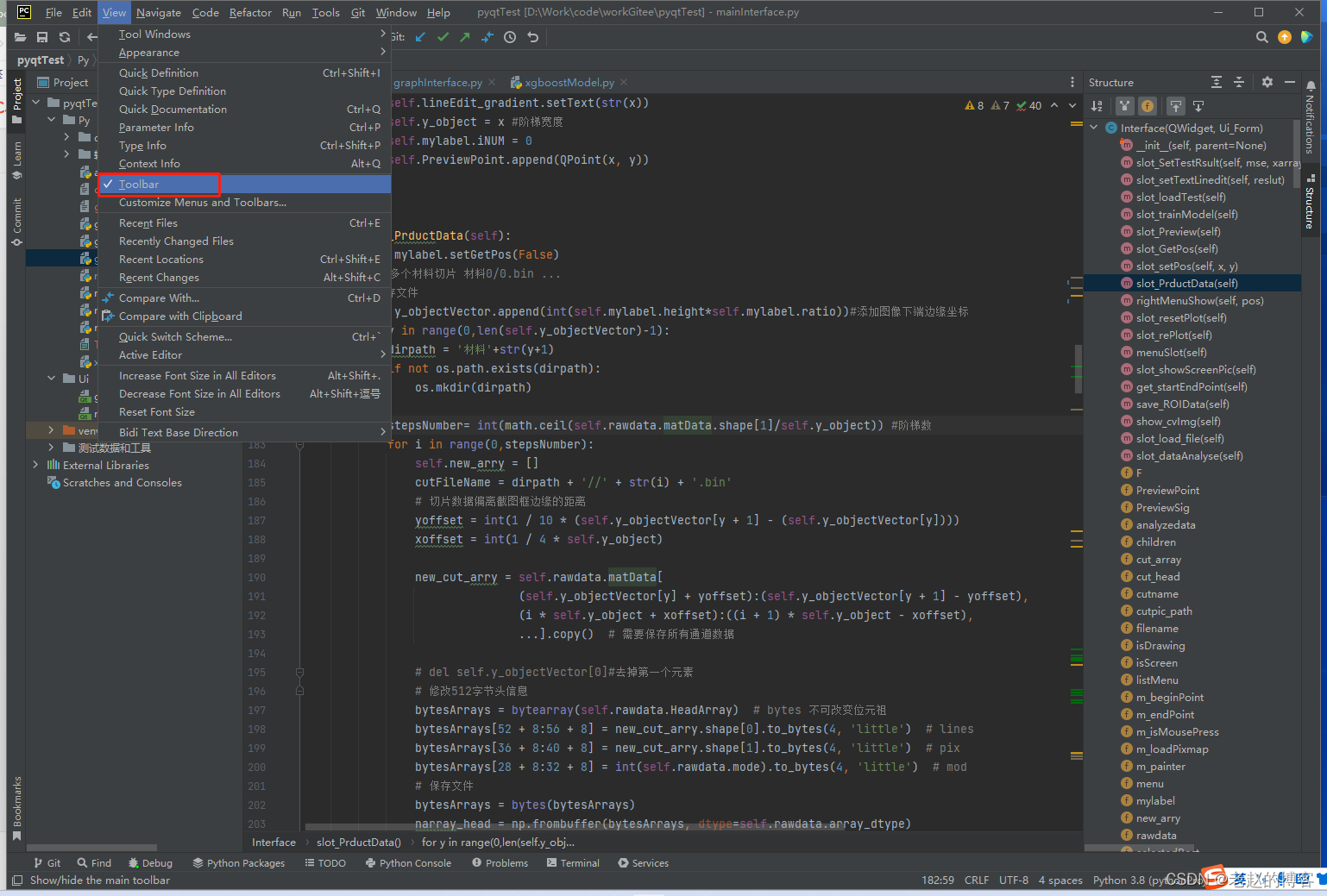Expand the External Libraries tree item

pyautogui.click(x=35, y=465)
